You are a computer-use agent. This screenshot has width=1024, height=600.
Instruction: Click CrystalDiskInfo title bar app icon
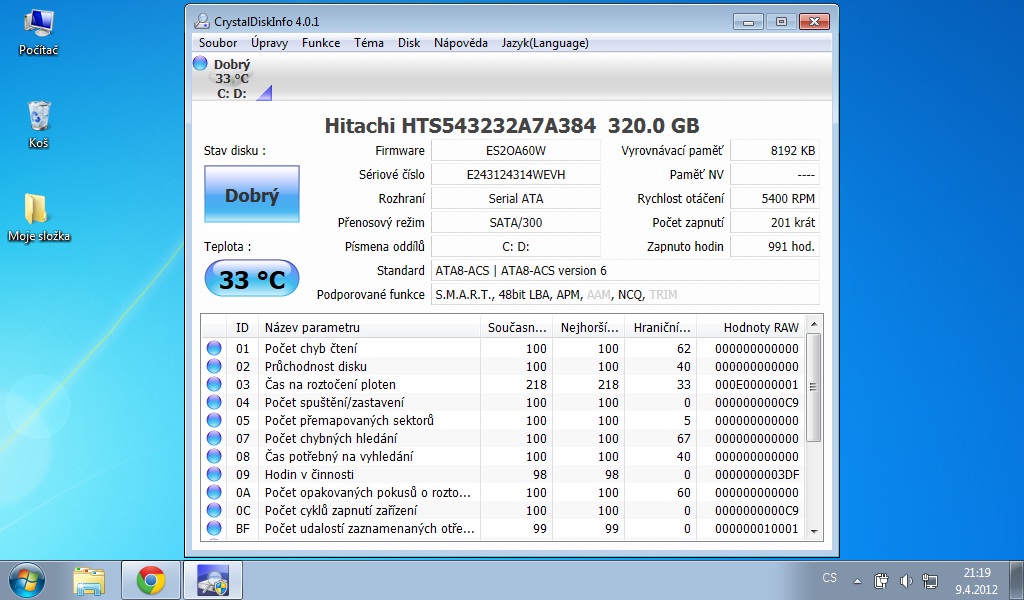(x=202, y=22)
